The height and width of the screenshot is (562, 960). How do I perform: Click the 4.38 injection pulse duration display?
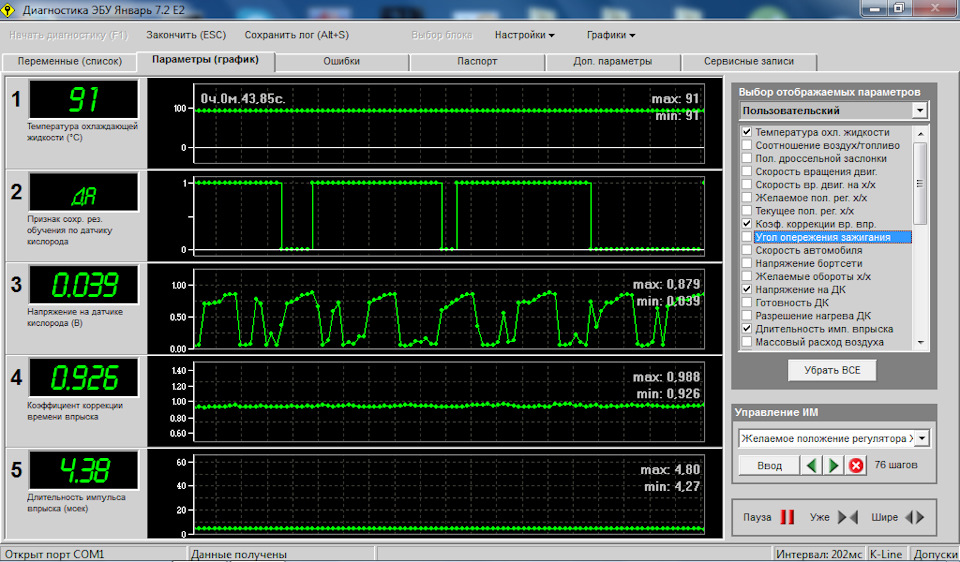click(x=84, y=470)
